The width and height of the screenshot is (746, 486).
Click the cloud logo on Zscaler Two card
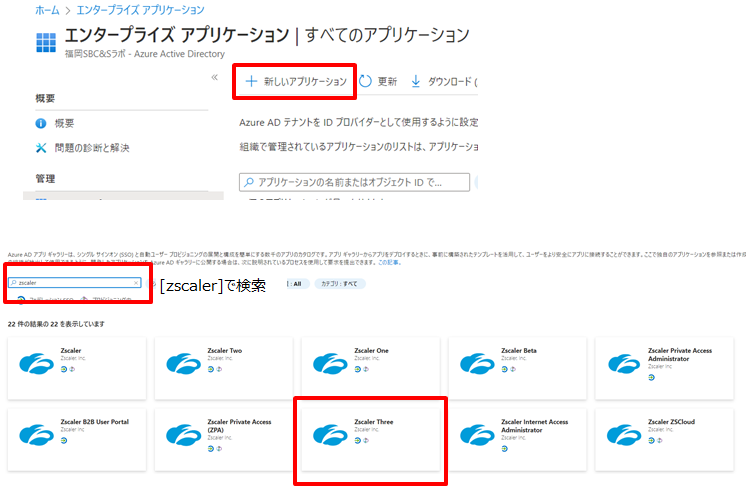183,364
